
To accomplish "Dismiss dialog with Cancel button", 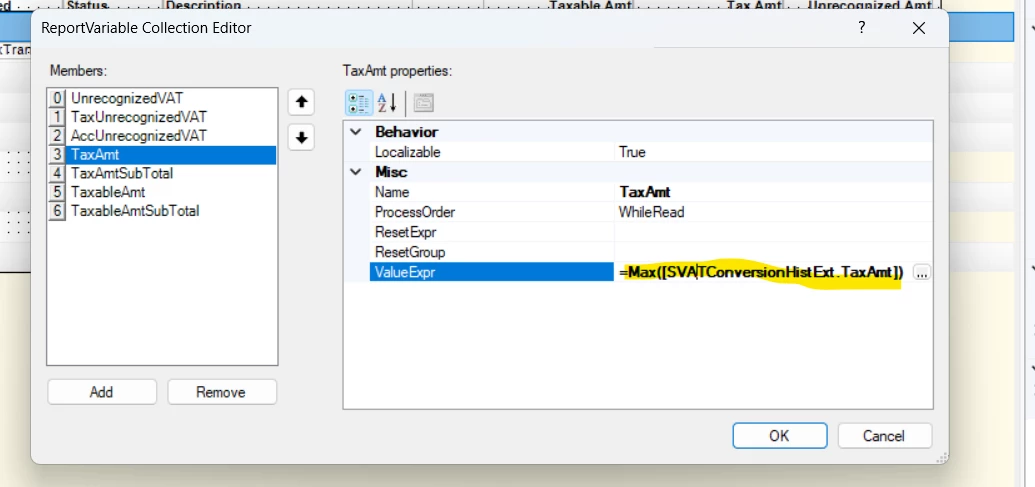I will (x=885, y=436).
